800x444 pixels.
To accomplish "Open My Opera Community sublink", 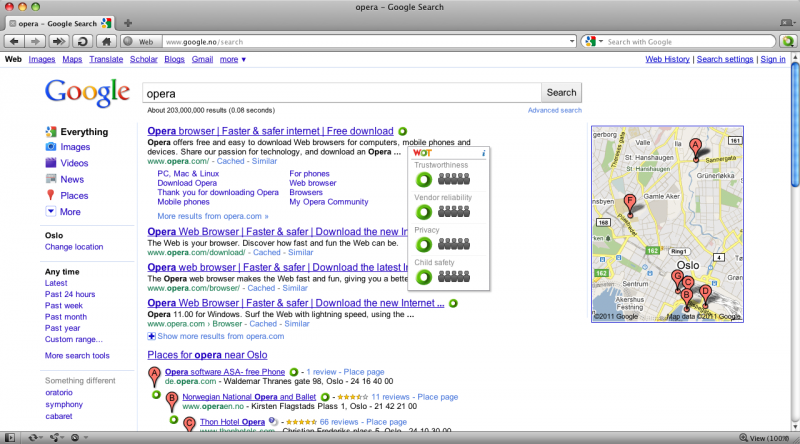I will [329, 202].
